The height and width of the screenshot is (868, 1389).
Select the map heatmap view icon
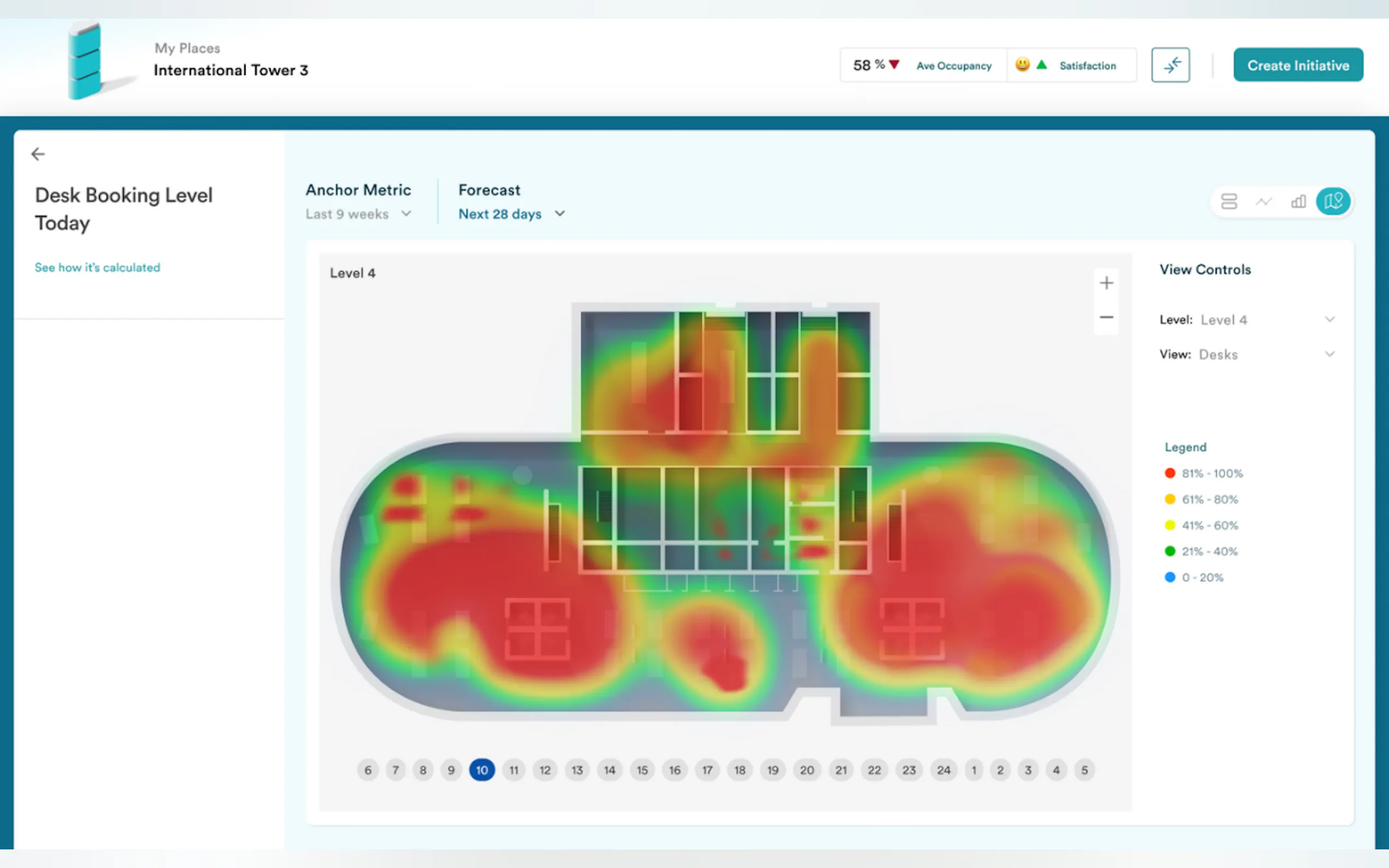click(1333, 202)
